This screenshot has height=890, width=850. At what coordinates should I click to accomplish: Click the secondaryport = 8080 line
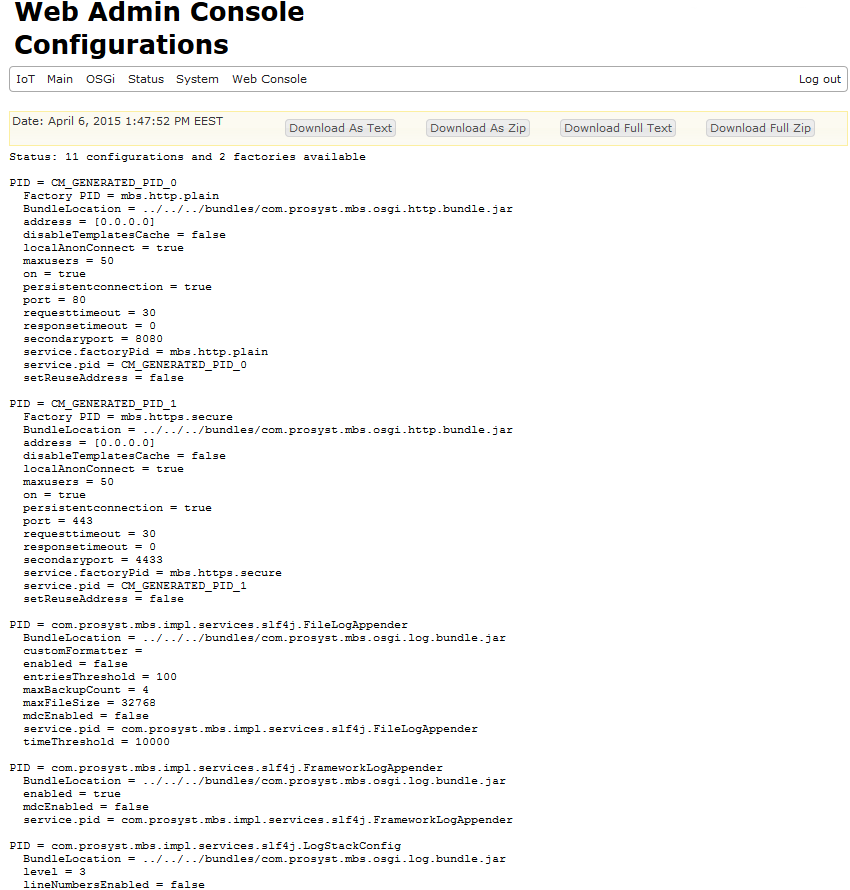click(x=93, y=339)
